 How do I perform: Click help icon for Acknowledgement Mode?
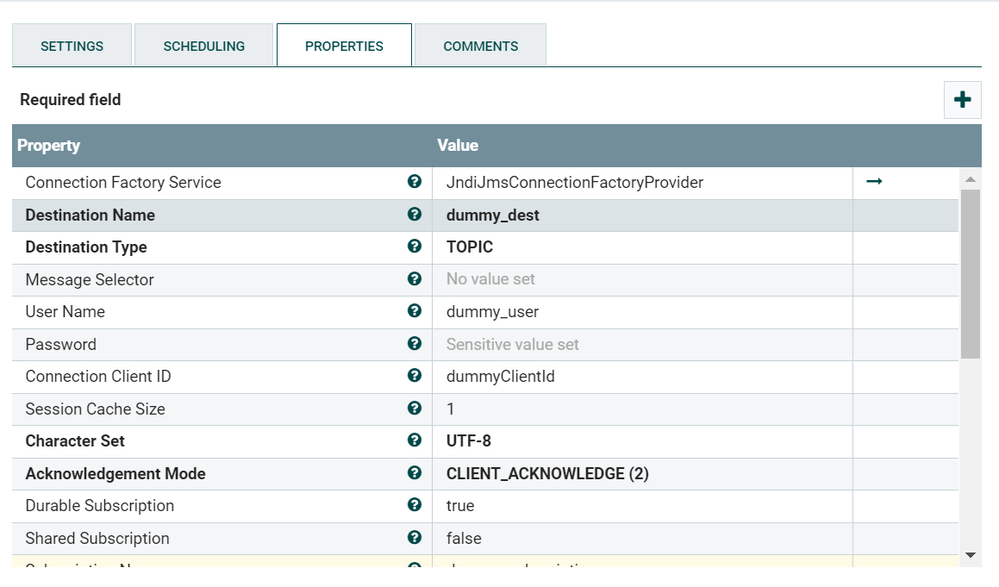click(x=414, y=473)
